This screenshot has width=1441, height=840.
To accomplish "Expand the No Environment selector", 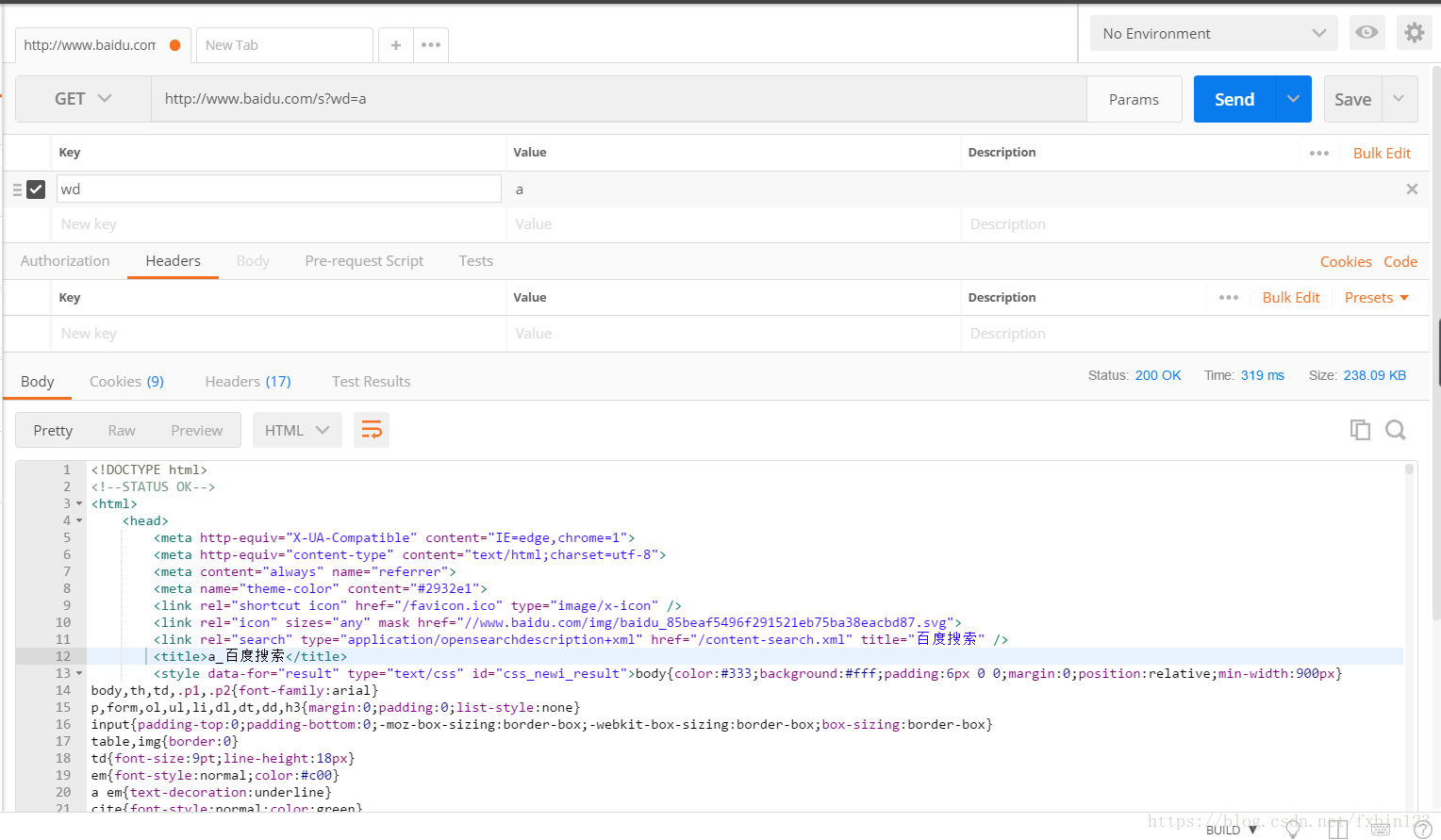I will (1213, 34).
